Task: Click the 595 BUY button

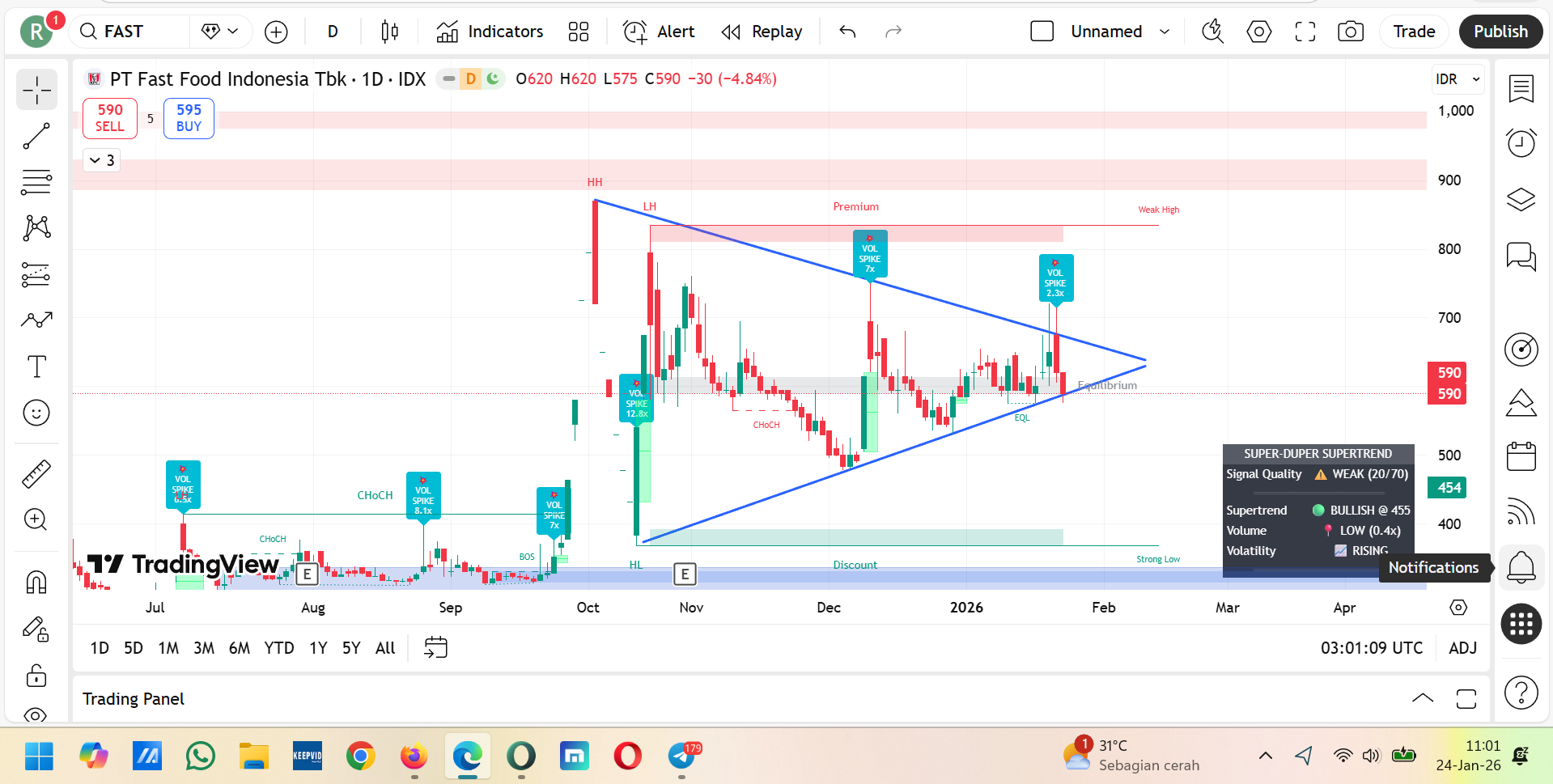Action: tap(189, 118)
